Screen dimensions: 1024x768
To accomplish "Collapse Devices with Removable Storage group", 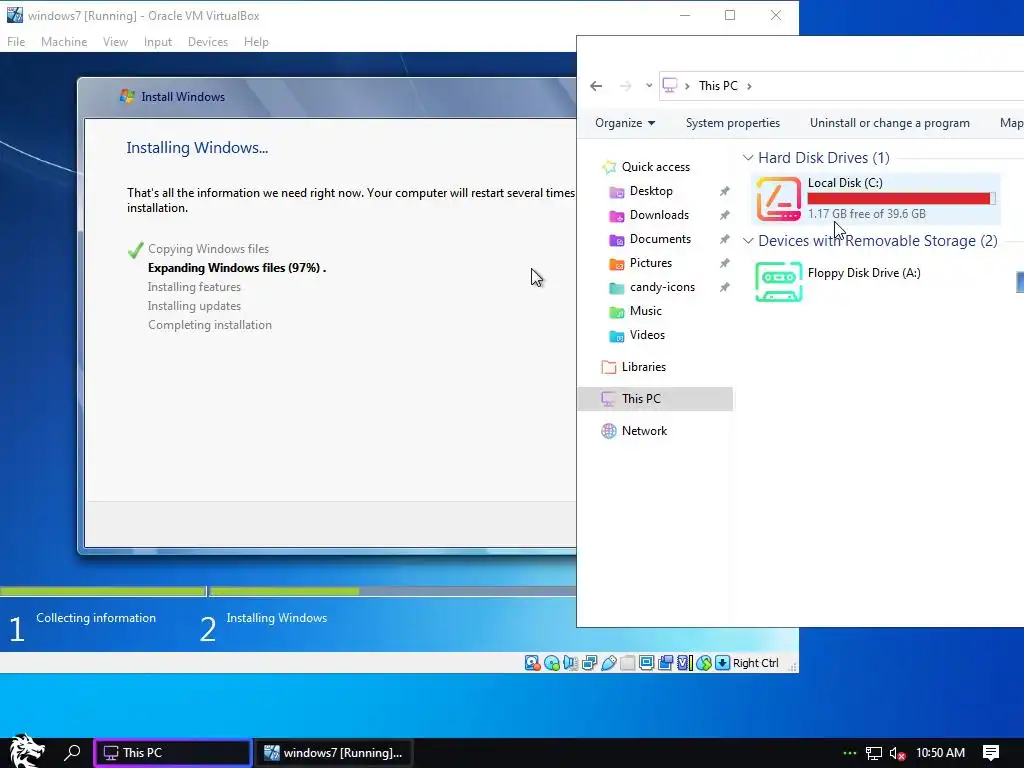I will pos(748,240).
